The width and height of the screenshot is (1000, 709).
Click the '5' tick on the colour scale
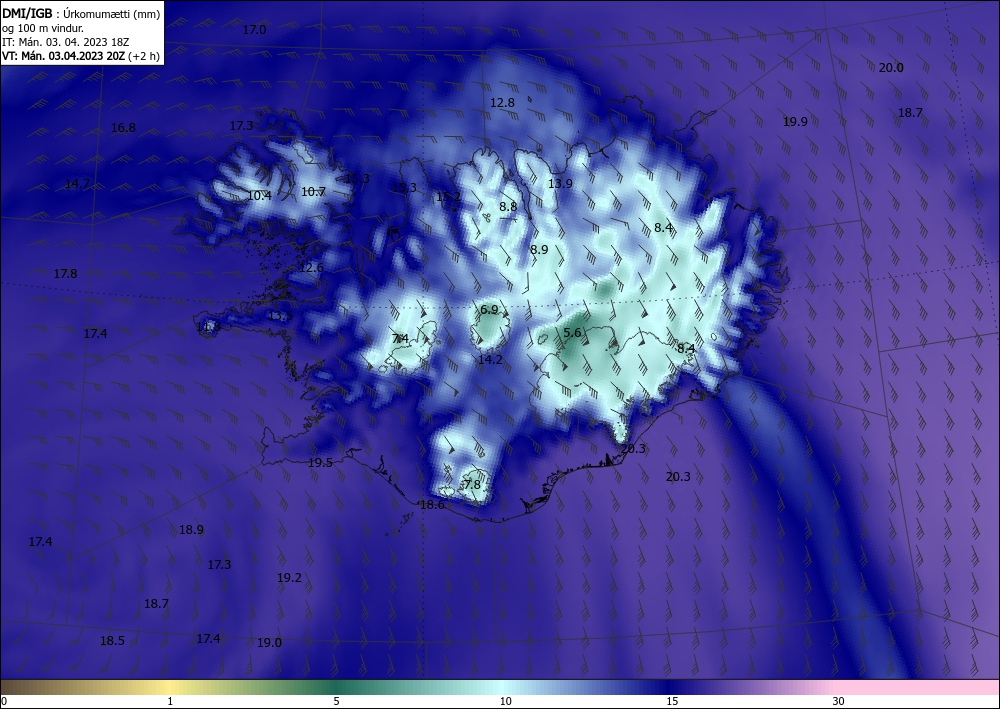(x=336, y=701)
